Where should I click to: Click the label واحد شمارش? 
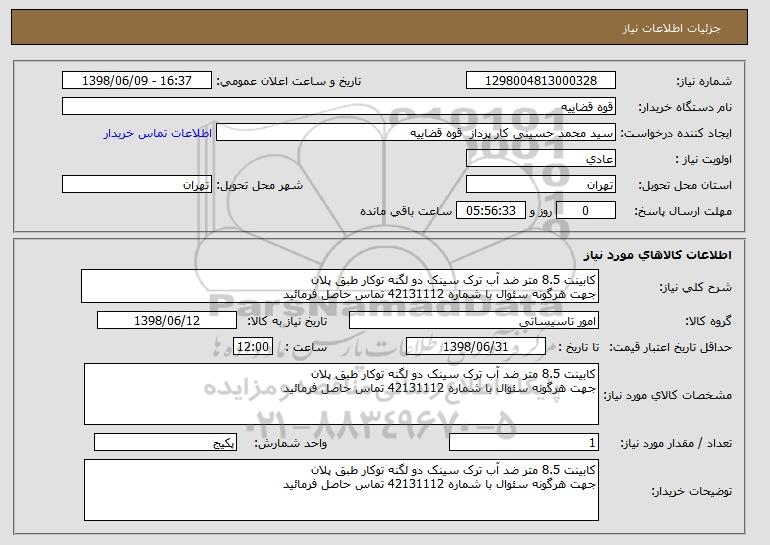[290, 443]
